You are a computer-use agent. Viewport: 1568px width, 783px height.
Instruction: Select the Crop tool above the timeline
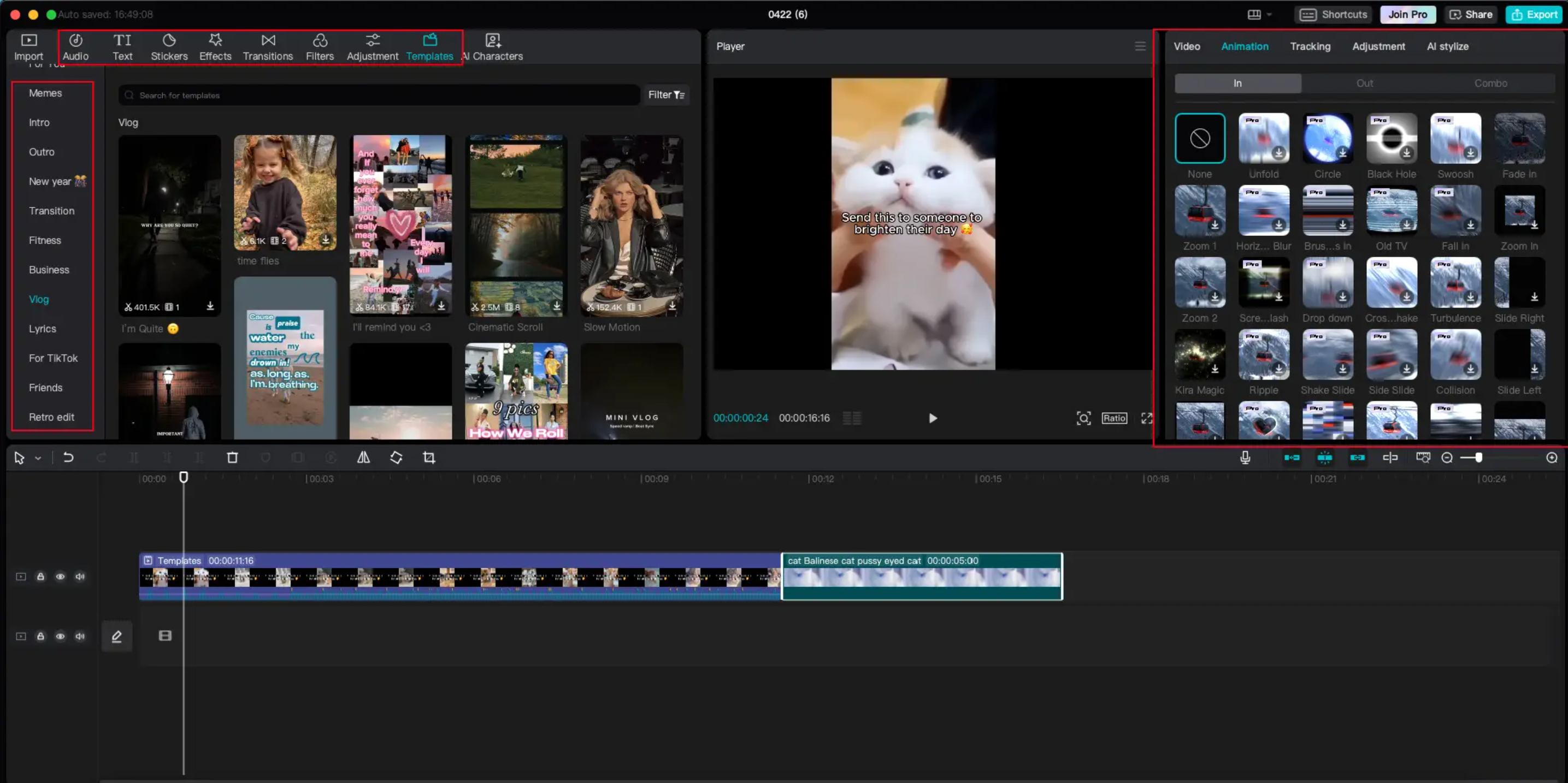[x=428, y=458]
